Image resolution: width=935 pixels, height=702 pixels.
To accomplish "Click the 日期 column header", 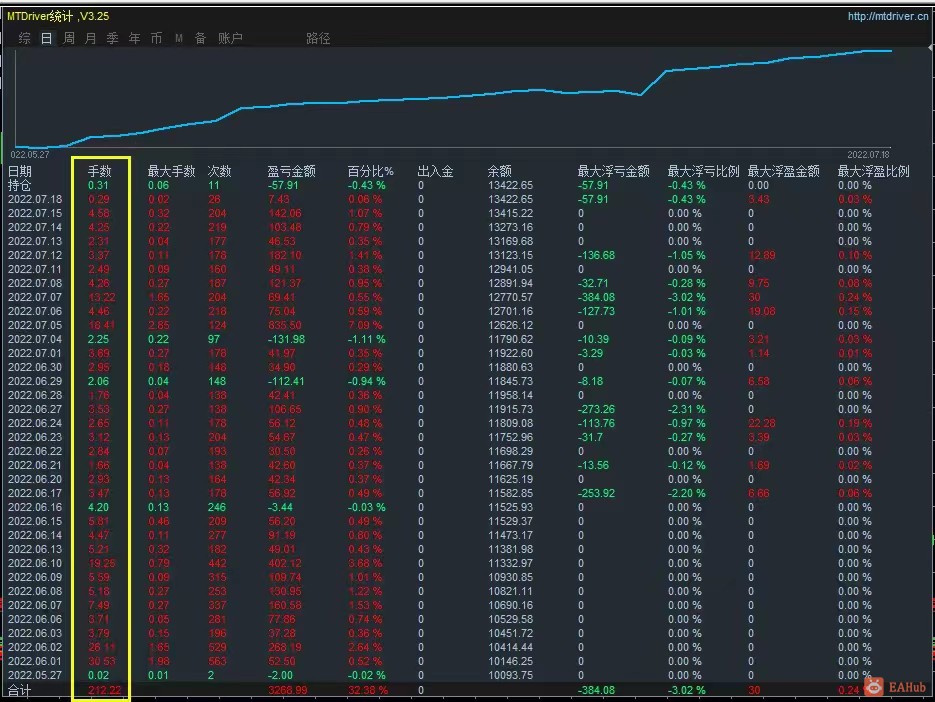I will point(20,171).
